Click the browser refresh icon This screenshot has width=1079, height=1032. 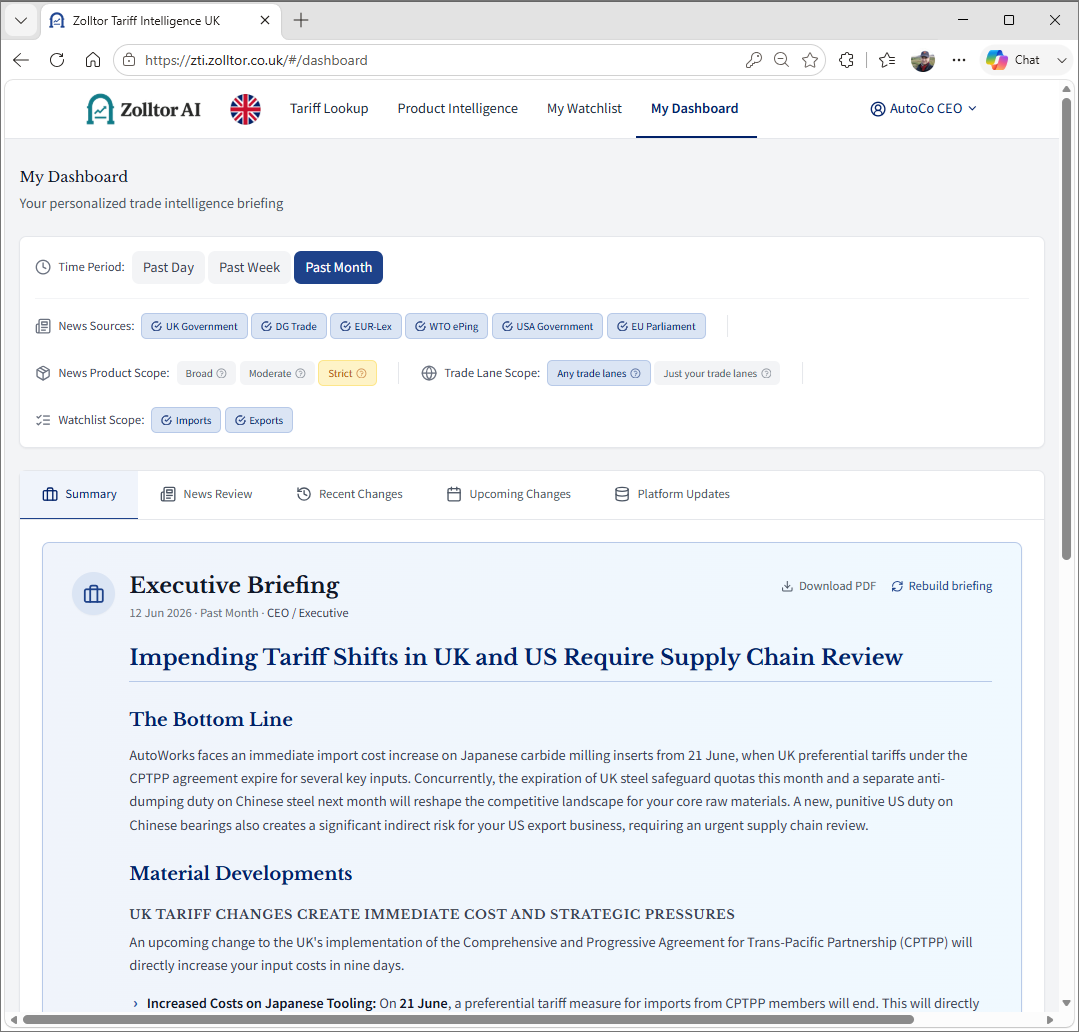pos(57,60)
